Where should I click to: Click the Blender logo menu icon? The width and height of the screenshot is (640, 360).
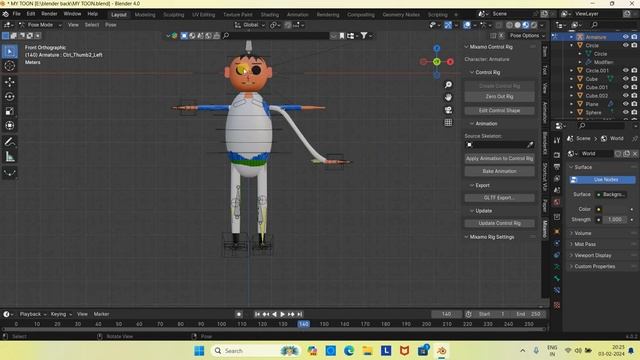(x=5, y=14)
